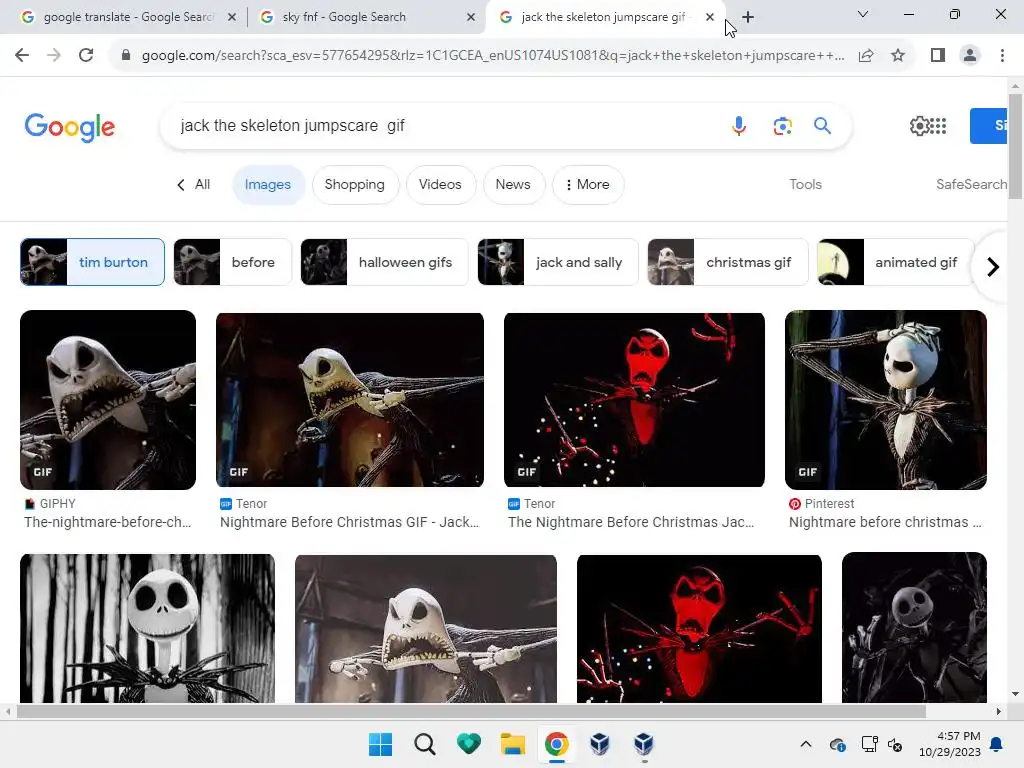Select the 'christmas gif' suggestion chip
Viewport: 1024px width, 768px height.
[728, 262]
